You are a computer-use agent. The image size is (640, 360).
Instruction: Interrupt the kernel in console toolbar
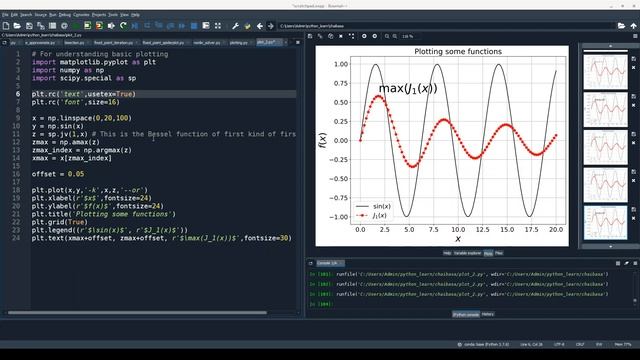[618, 263]
